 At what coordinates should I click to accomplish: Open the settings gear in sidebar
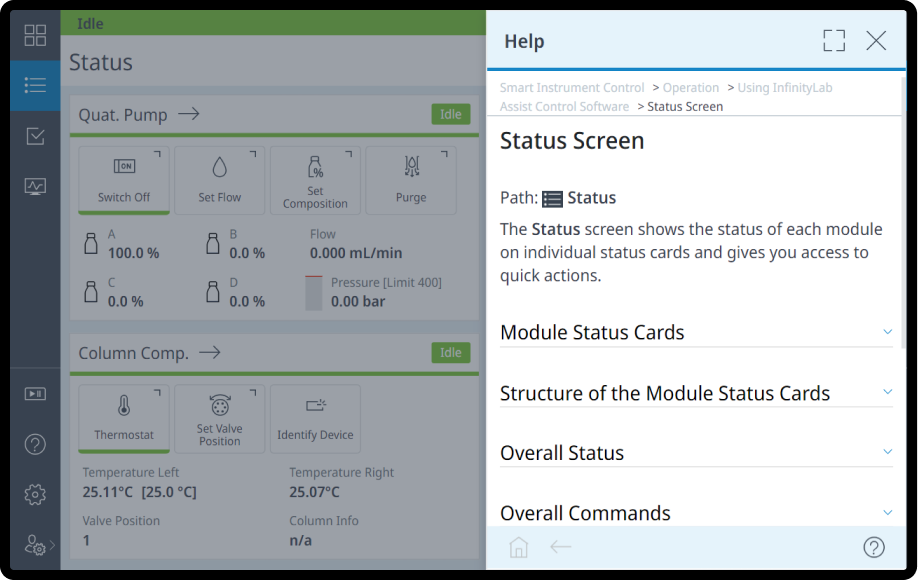tap(35, 494)
